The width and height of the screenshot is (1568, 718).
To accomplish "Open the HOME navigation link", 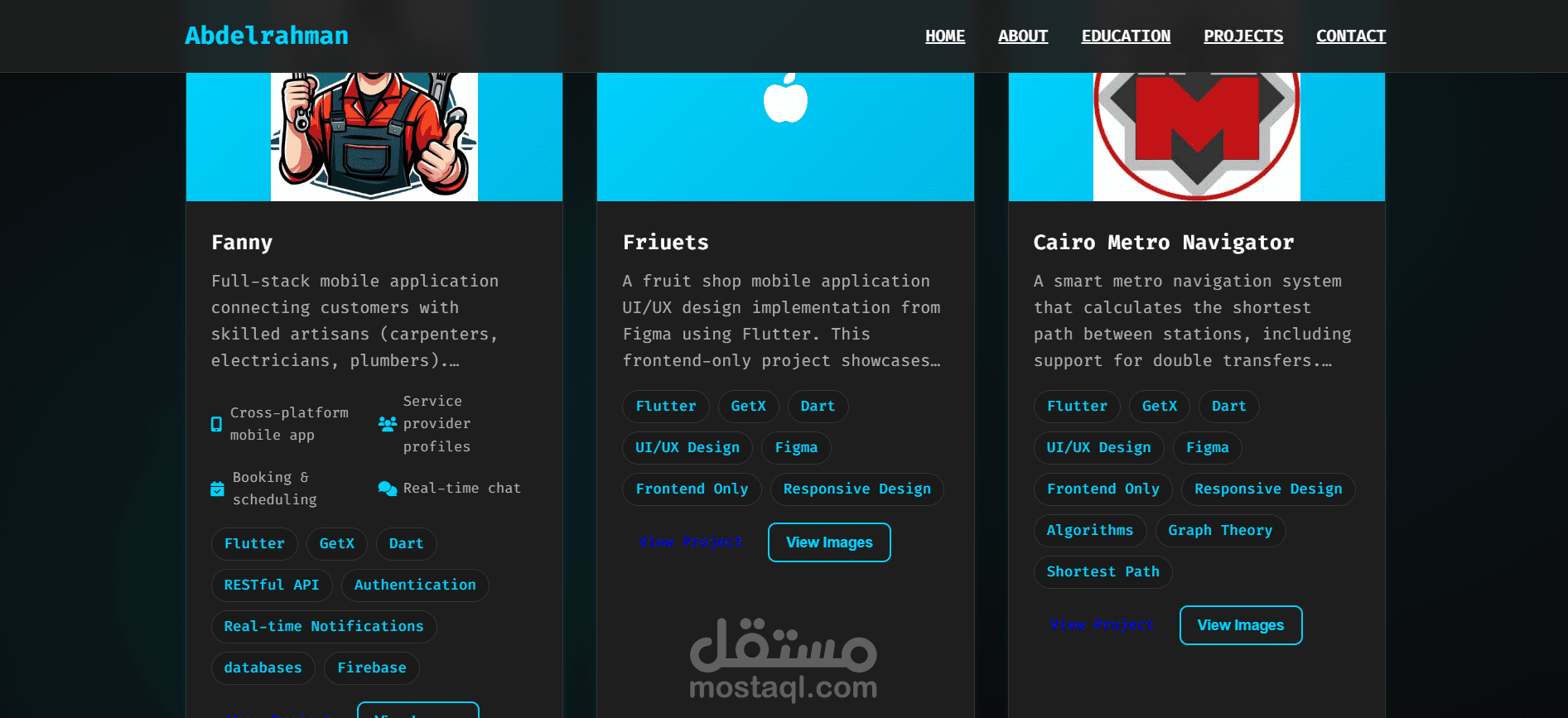I will 945,36.
